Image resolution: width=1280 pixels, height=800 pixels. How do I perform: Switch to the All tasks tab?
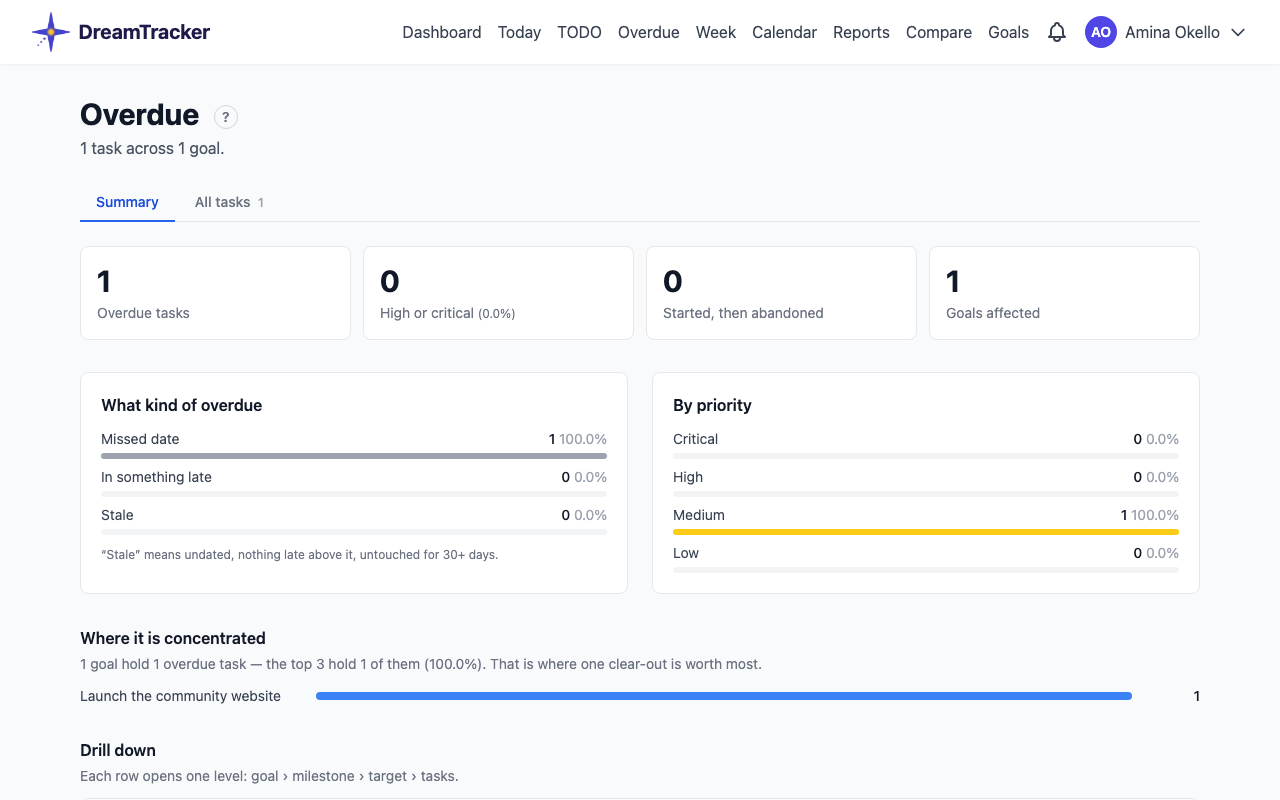click(229, 202)
